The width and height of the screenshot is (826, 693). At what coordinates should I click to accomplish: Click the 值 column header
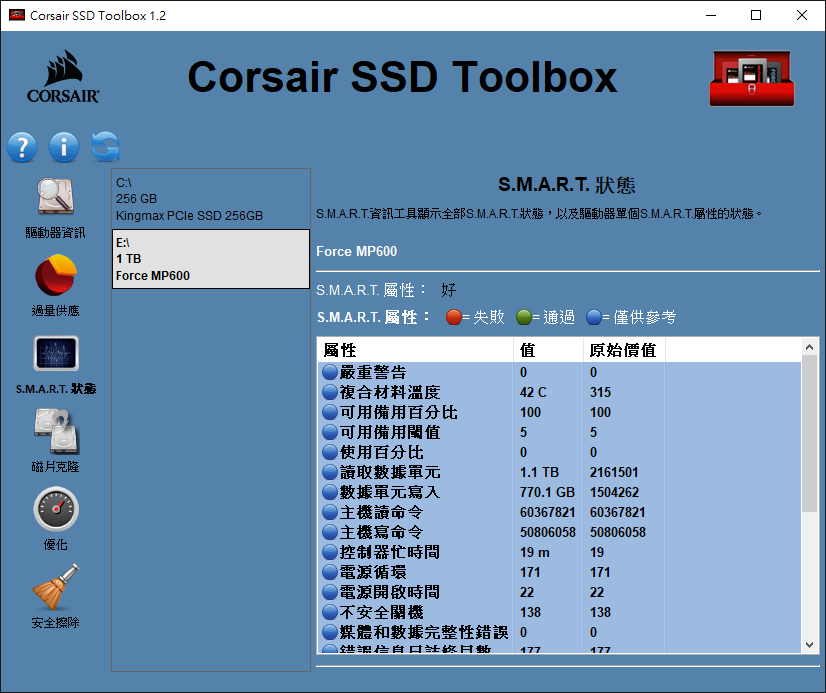[x=548, y=350]
